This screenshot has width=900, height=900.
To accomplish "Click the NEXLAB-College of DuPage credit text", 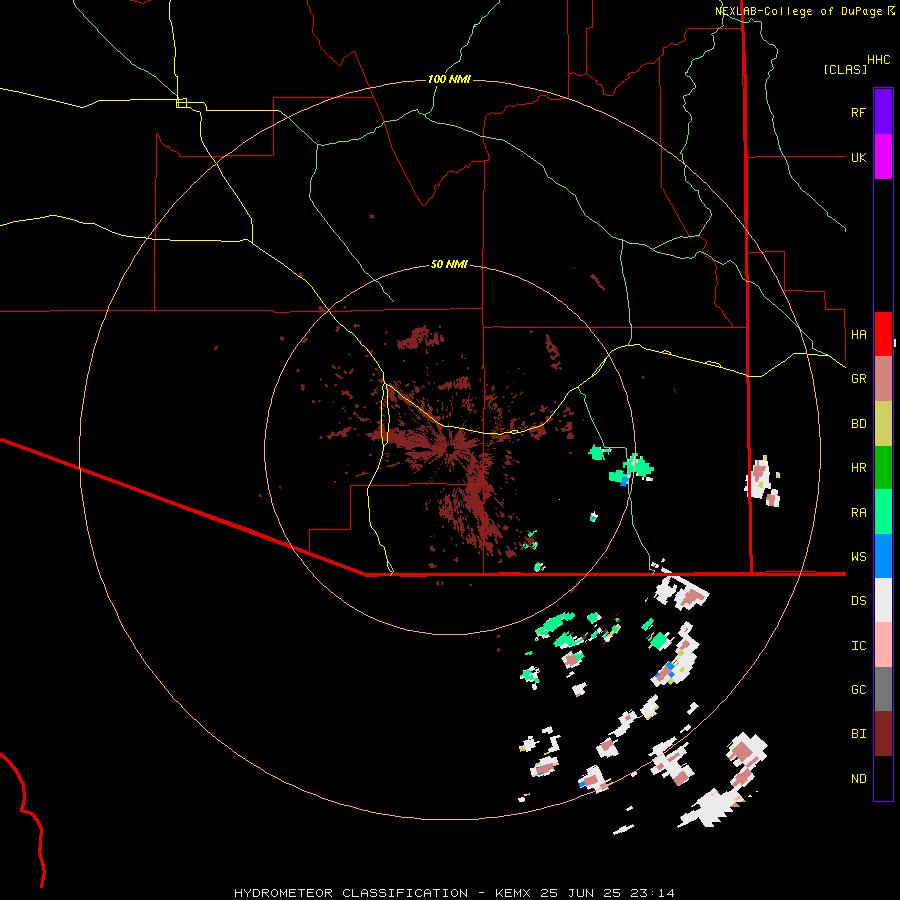I will point(804,11).
